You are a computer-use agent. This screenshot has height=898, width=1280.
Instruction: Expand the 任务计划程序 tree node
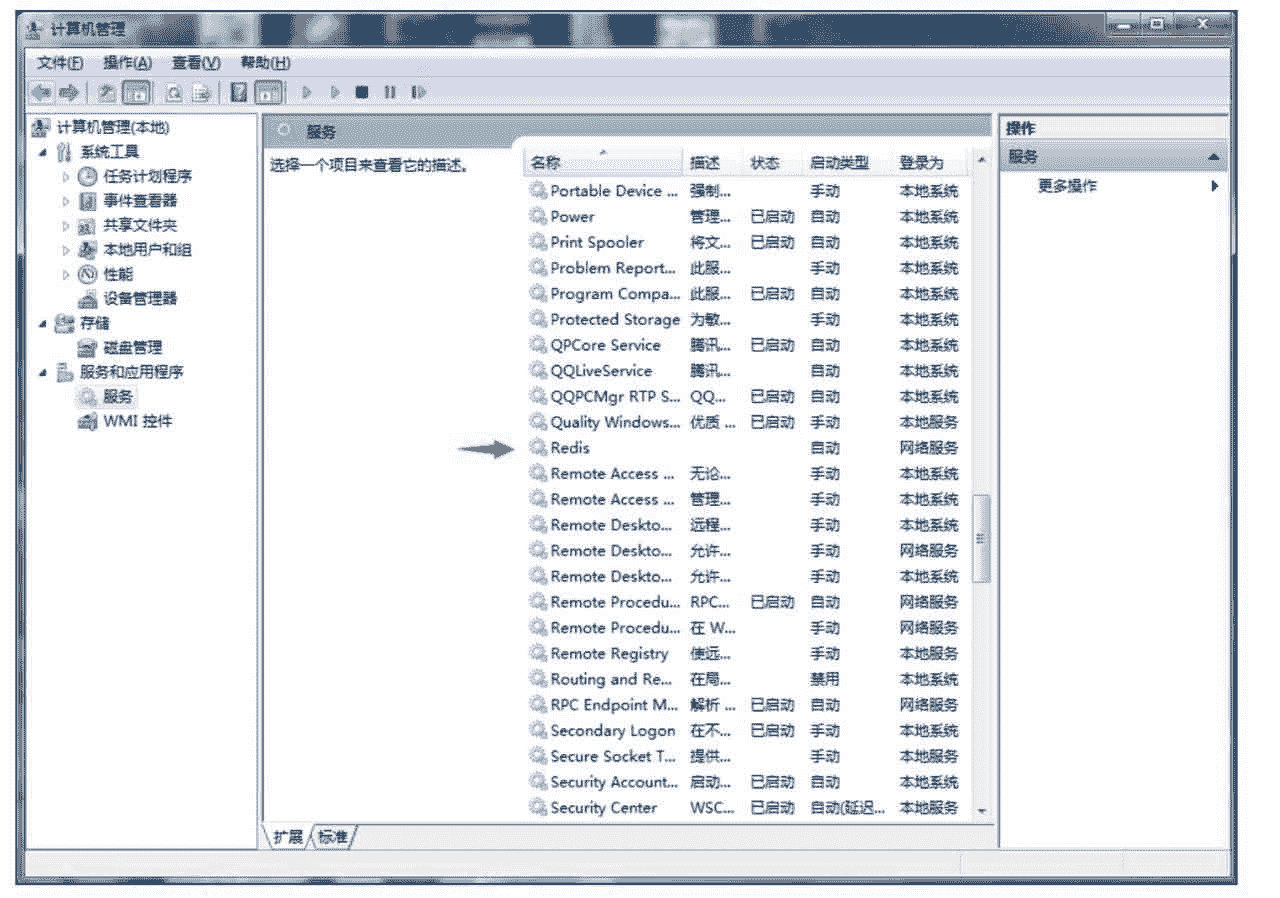click(67, 176)
